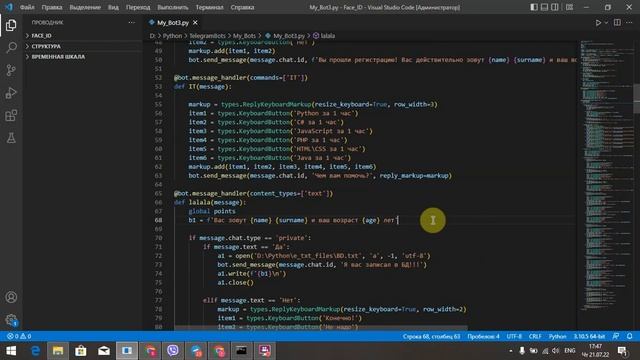Open the Терминал menu
The image size is (640, 360).
209,7
